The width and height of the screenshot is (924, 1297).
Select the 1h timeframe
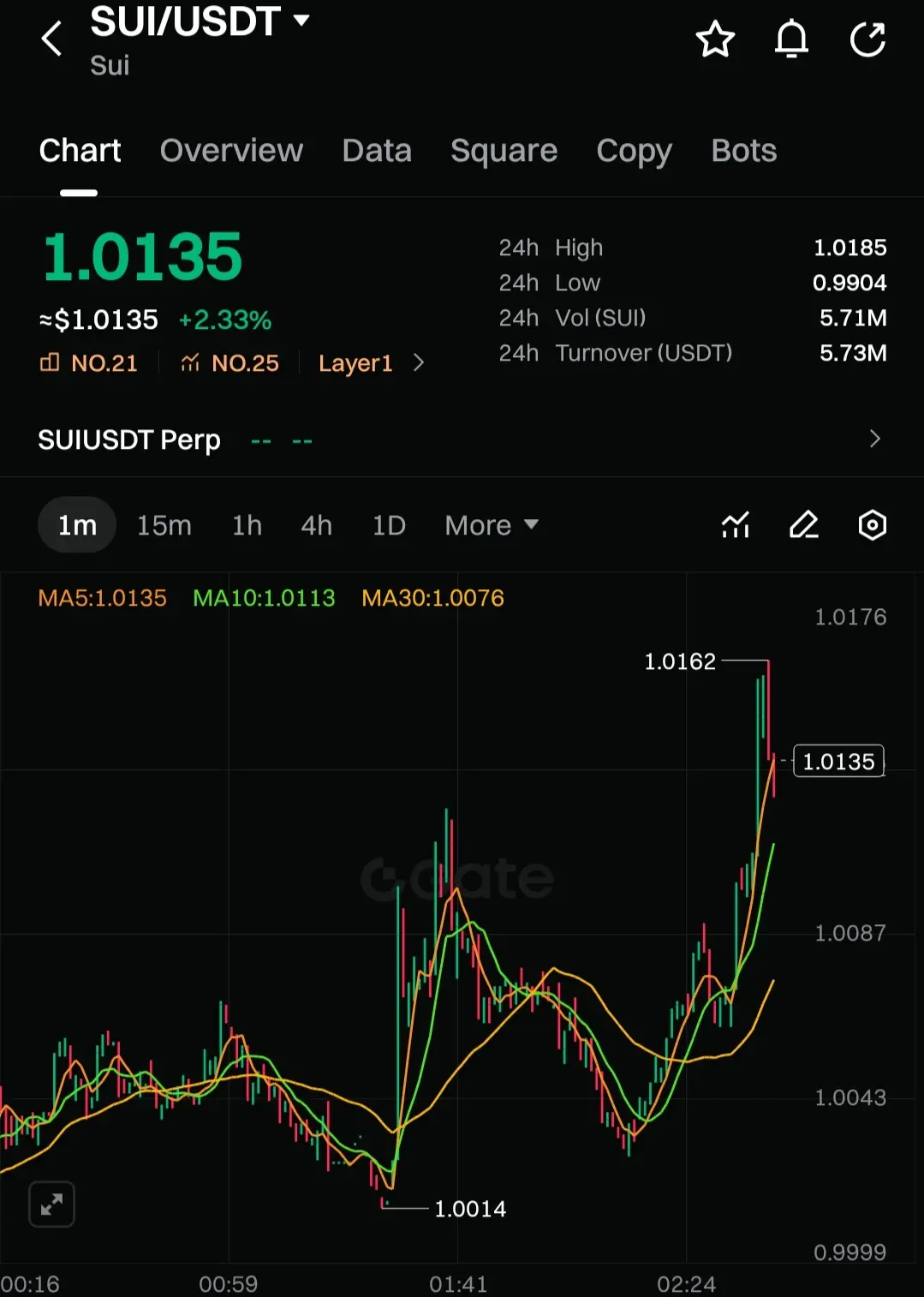[247, 525]
